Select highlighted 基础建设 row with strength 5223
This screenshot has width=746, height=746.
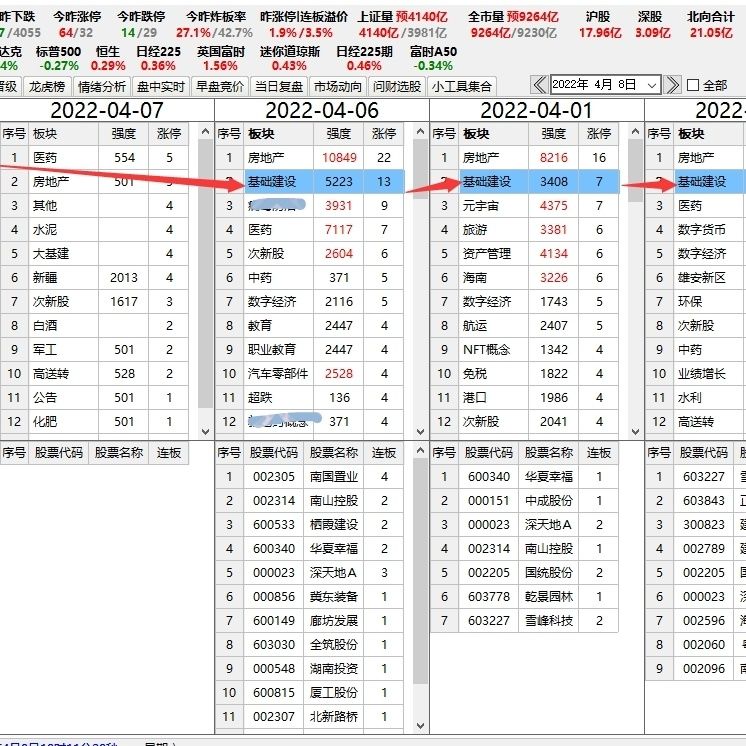point(309,182)
